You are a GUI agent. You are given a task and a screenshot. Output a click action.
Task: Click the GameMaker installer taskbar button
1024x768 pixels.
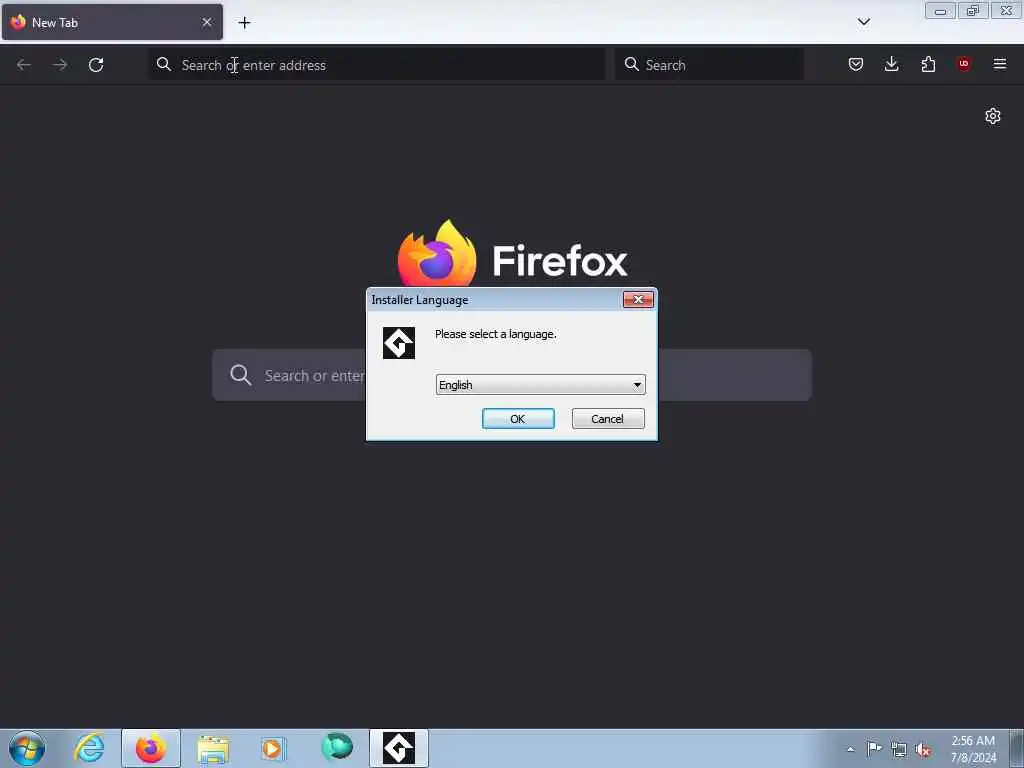(x=399, y=748)
